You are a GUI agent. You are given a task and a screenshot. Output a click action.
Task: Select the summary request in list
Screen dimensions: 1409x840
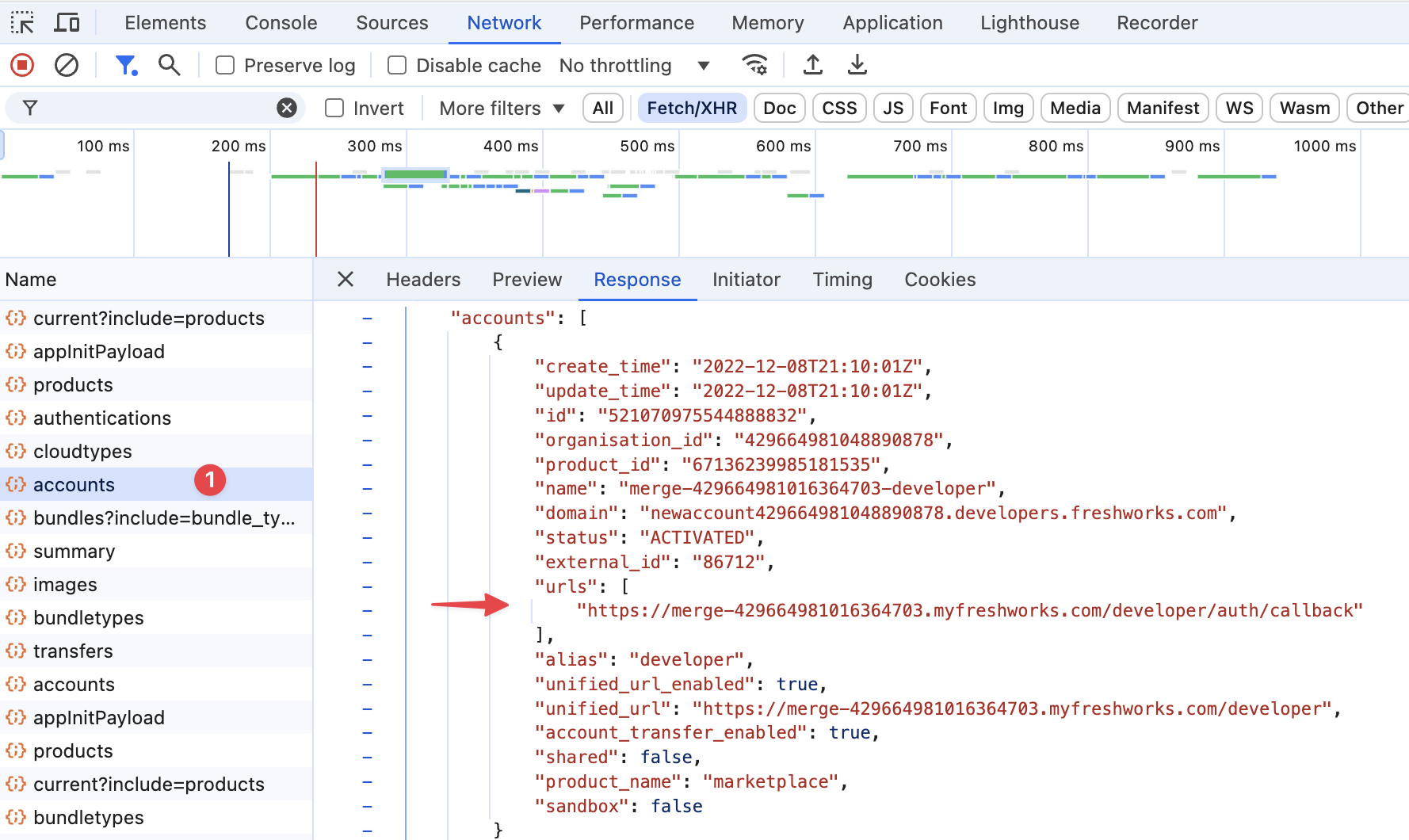coord(74,552)
